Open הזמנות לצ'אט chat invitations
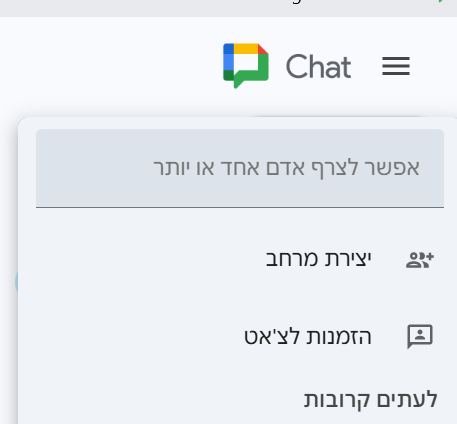Screen dimensions: 457x424 (x=240, y=336)
